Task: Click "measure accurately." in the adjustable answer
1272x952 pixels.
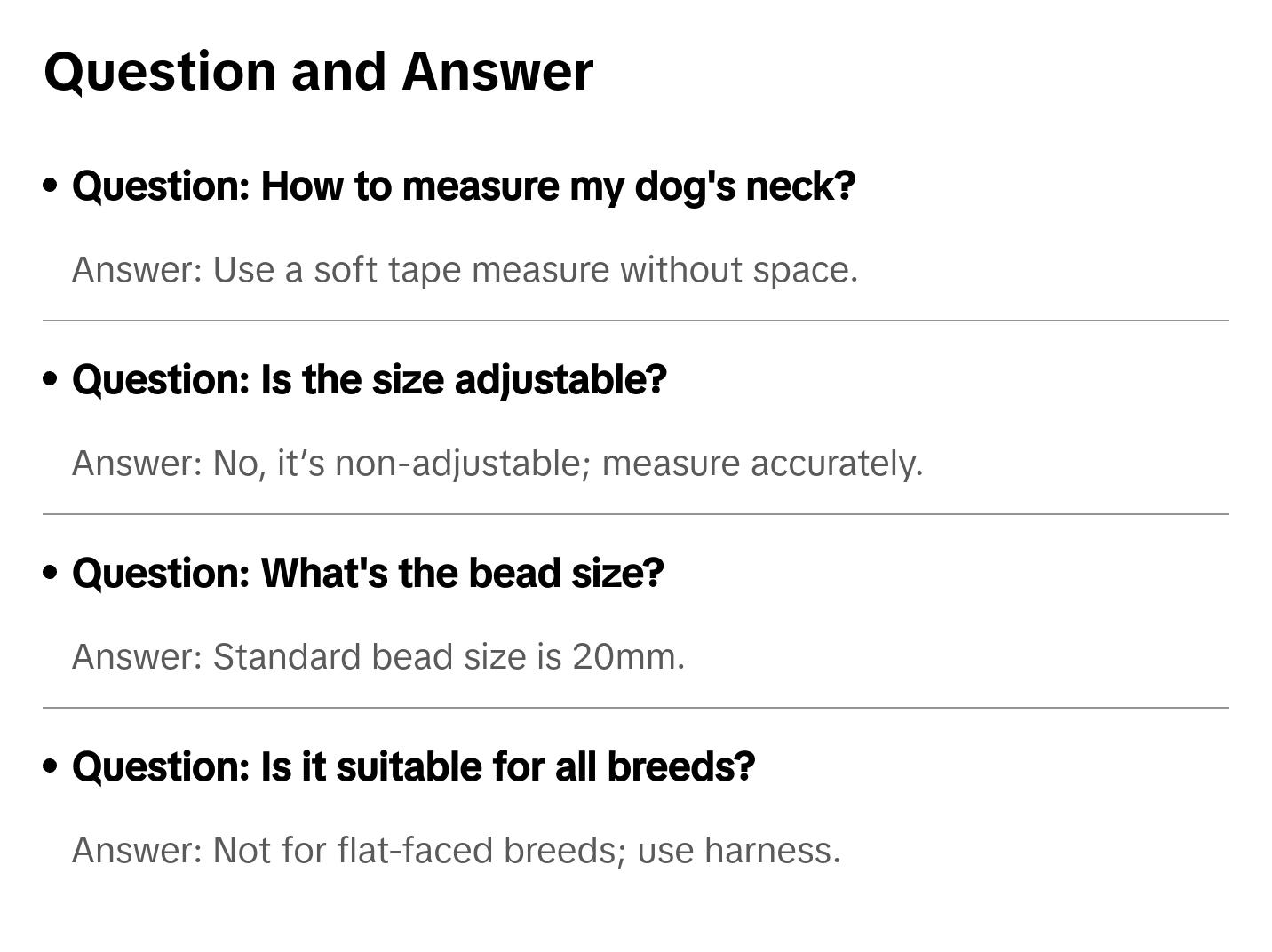Action: click(762, 464)
